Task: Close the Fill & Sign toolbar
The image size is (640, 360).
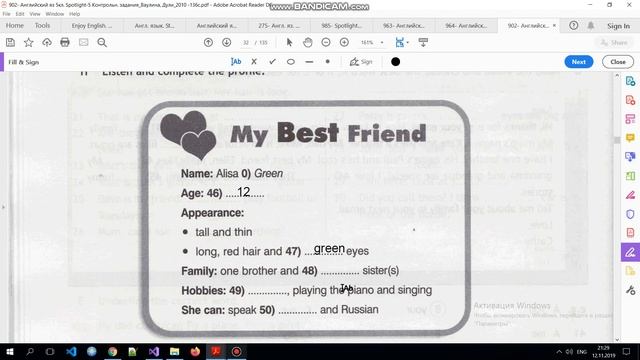Action: [618, 62]
